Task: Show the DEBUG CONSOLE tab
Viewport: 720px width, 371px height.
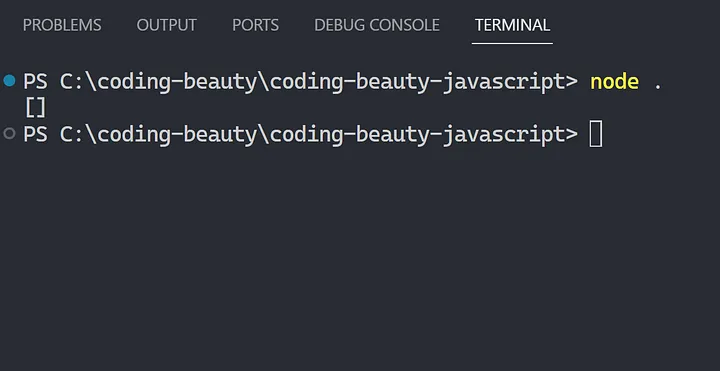Action: [x=377, y=25]
